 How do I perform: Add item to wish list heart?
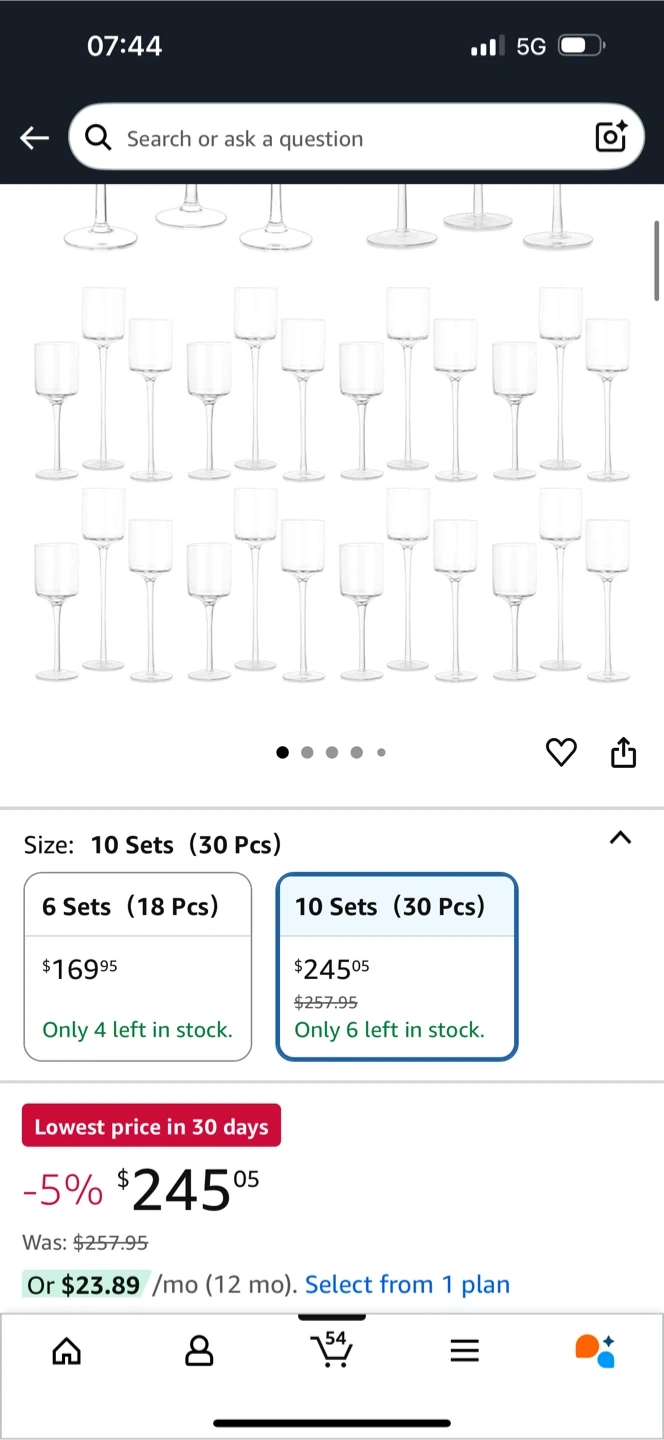tap(561, 752)
